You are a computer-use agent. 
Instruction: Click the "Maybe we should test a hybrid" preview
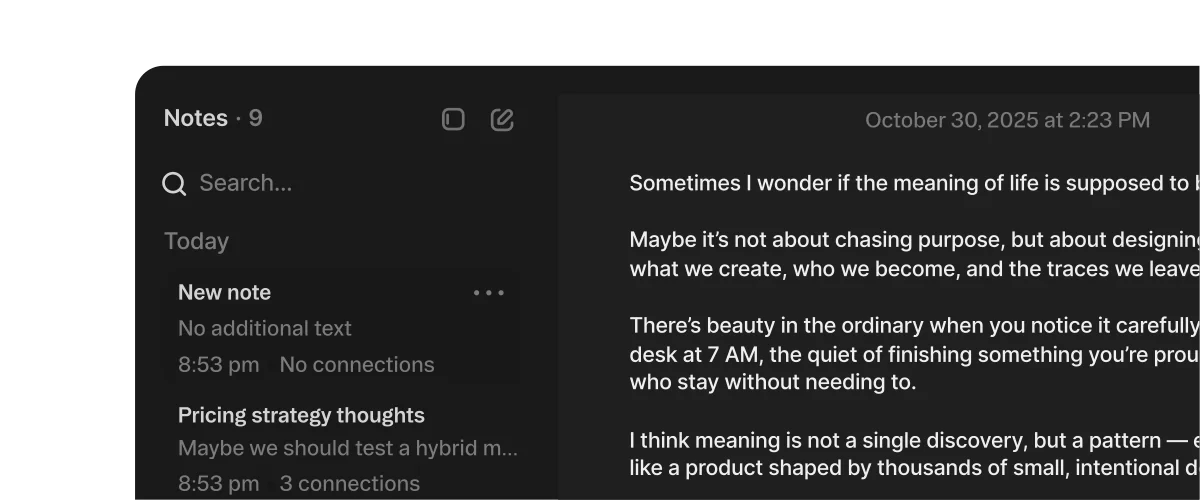pyautogui.click(x=347, y=448)
